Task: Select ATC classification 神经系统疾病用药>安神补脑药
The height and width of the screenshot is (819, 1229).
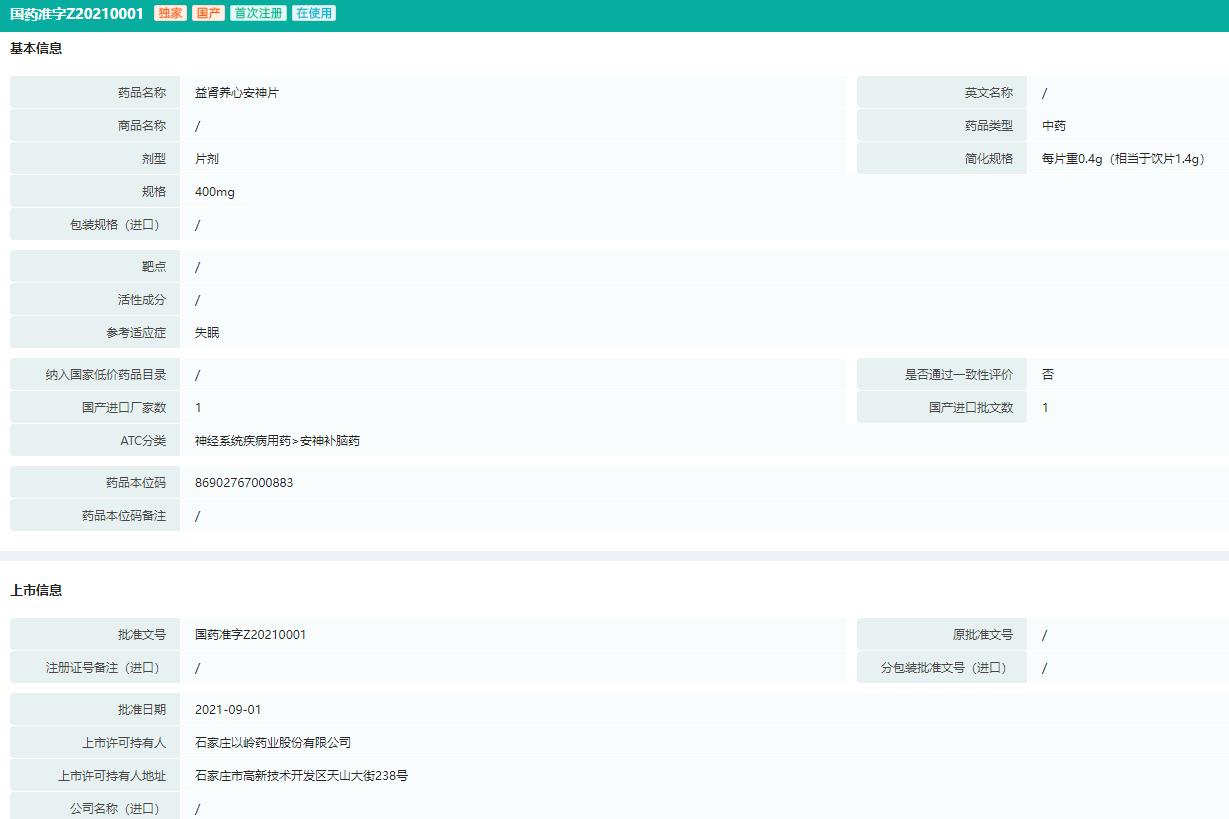Action: 277,441
